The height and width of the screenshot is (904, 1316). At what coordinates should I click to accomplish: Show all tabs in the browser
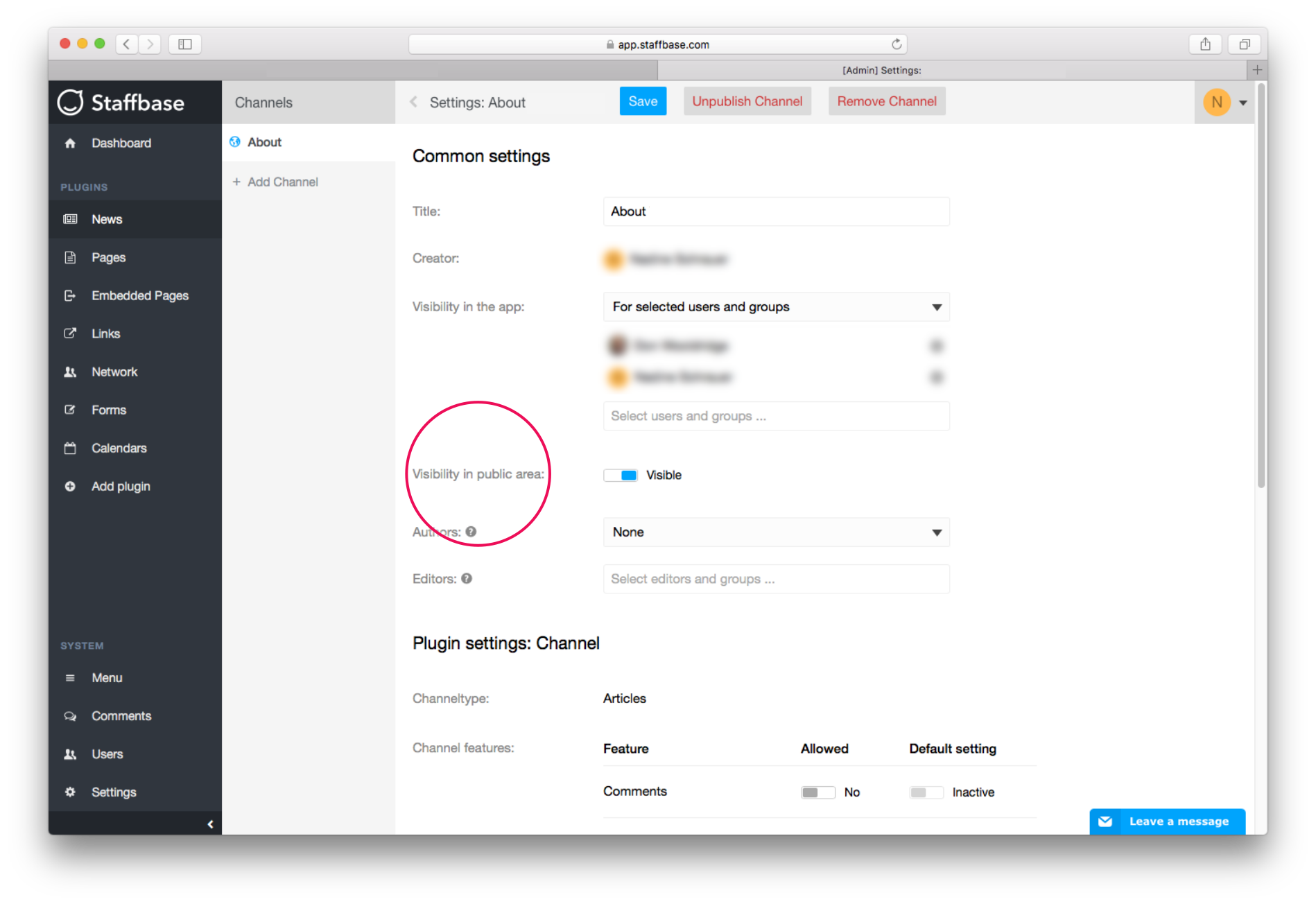(1245, 44)
